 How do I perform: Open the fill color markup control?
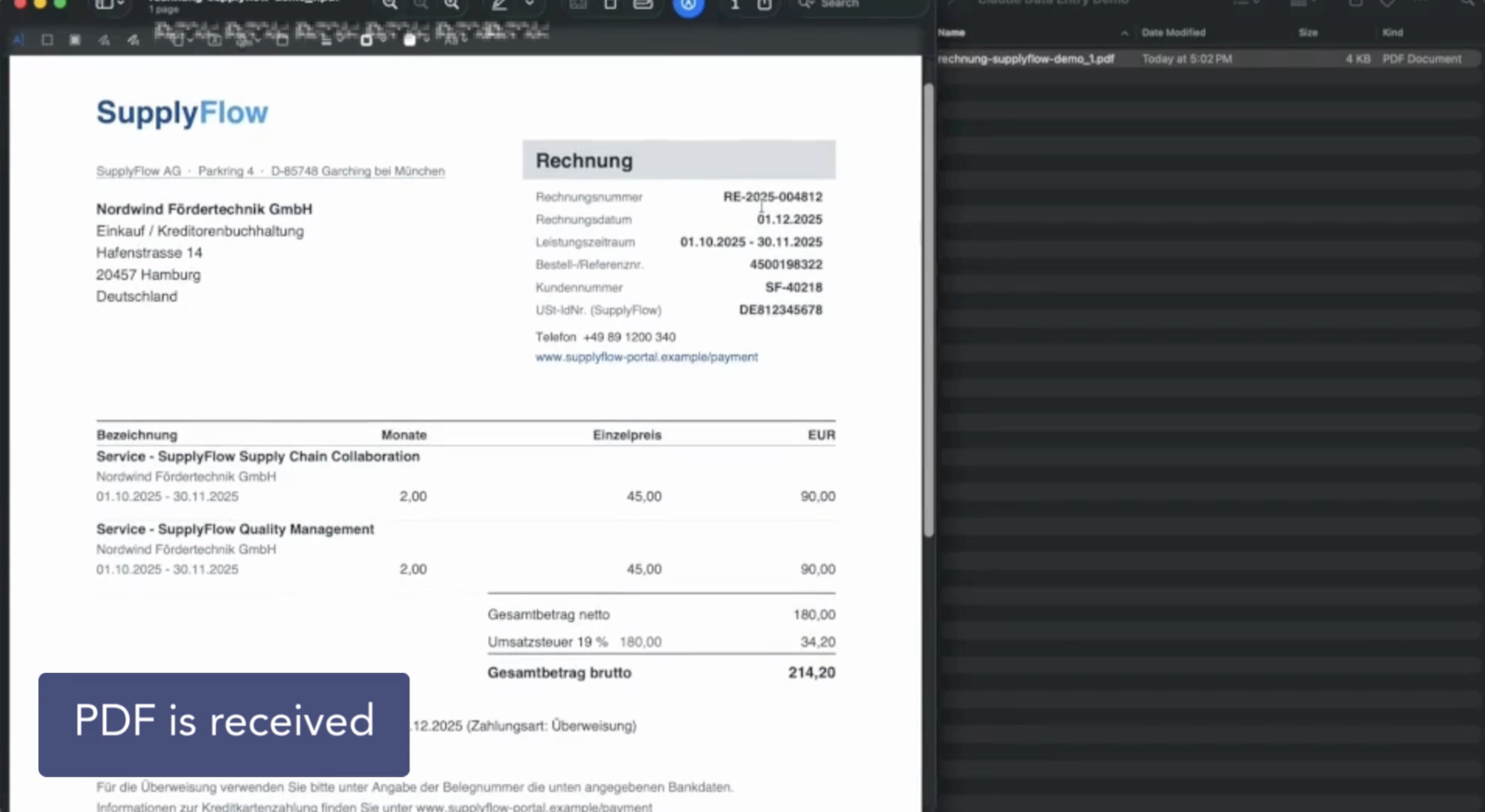coord(410,40)
